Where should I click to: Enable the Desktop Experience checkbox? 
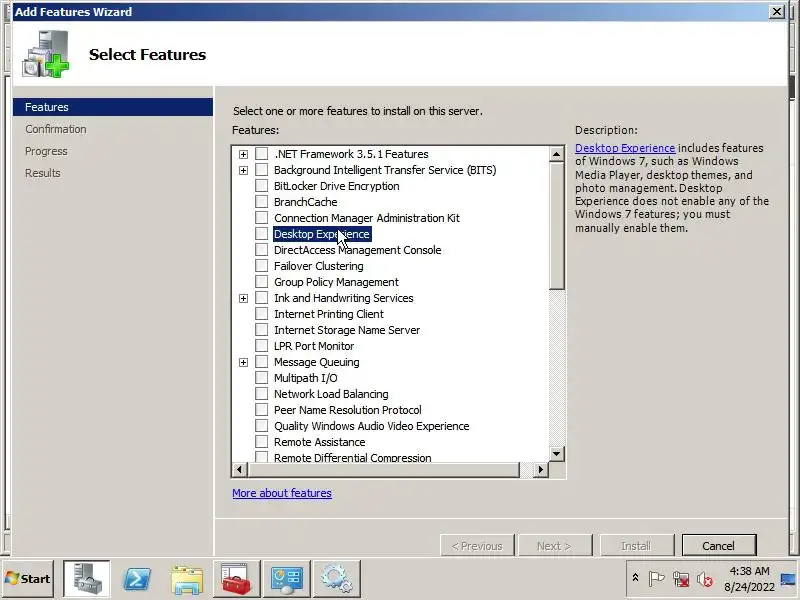point(261,234)
